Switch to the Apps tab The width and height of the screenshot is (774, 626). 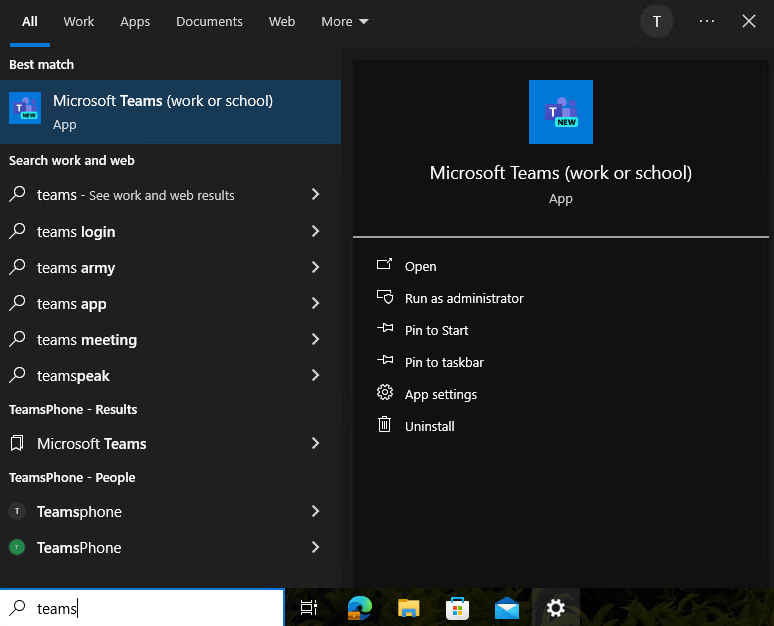pyautogui.click(x=135, y=22)
